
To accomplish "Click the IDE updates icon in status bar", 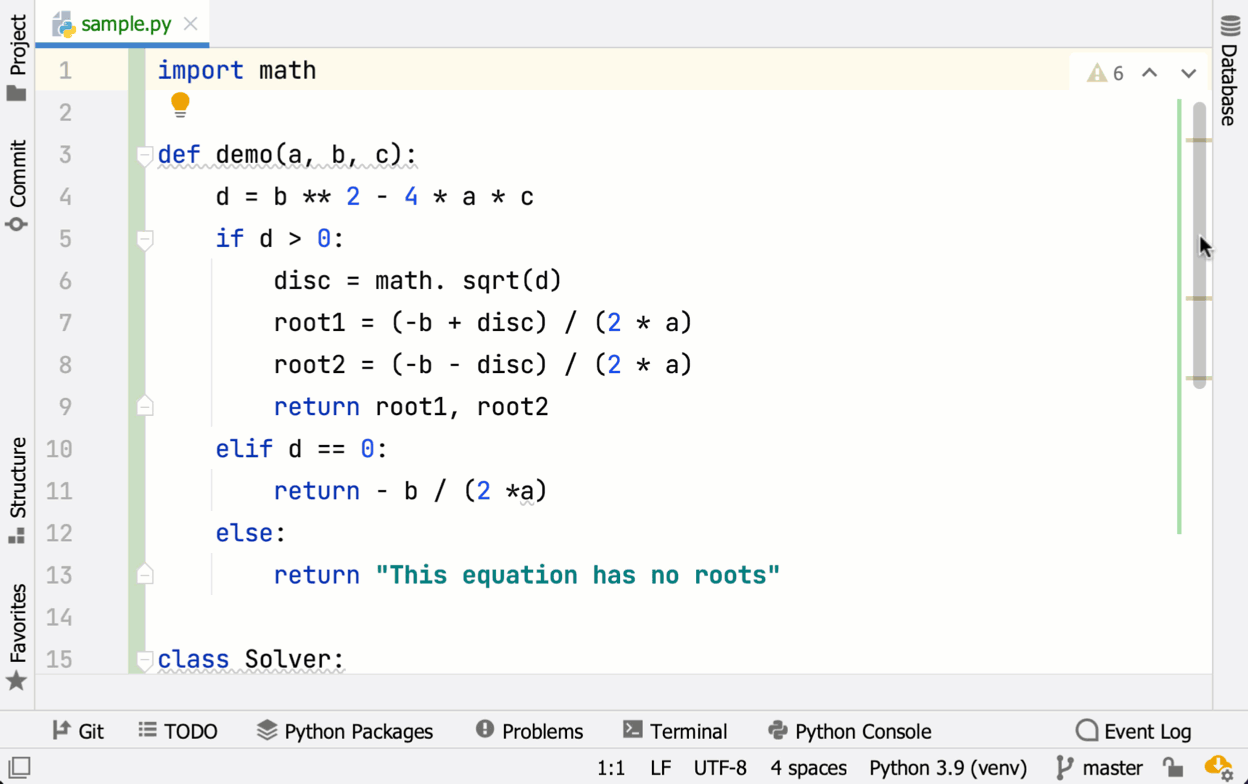I will coord(1218,767).
